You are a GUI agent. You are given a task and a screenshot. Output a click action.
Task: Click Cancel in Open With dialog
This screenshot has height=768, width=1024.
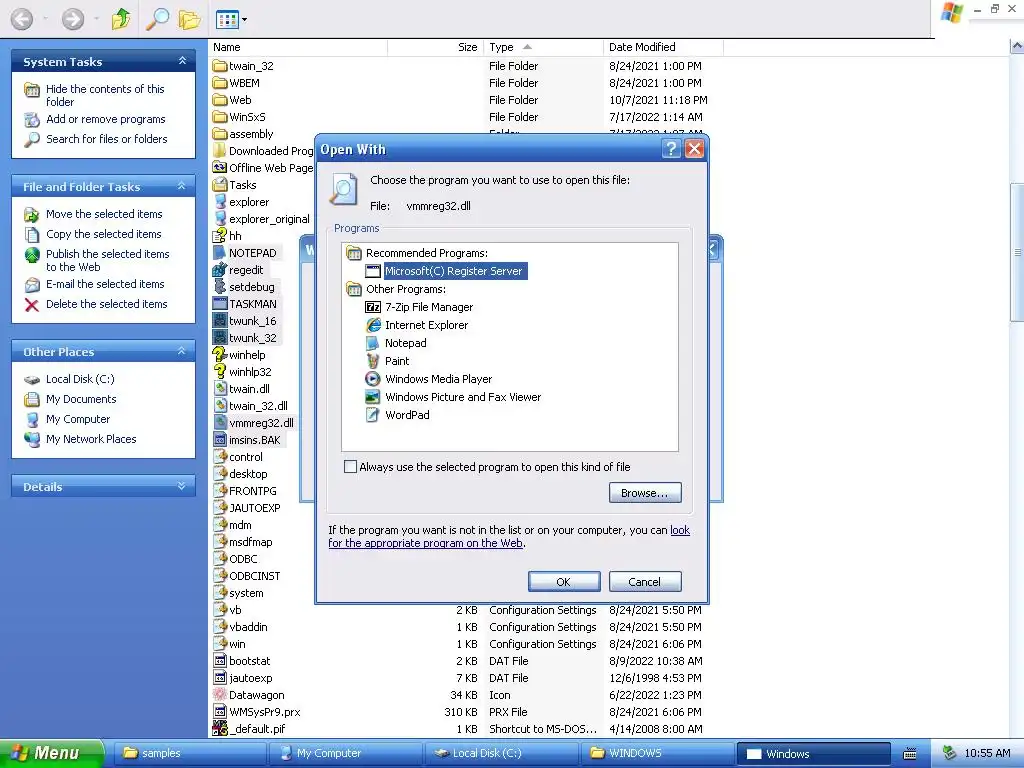tap(645, 582)
